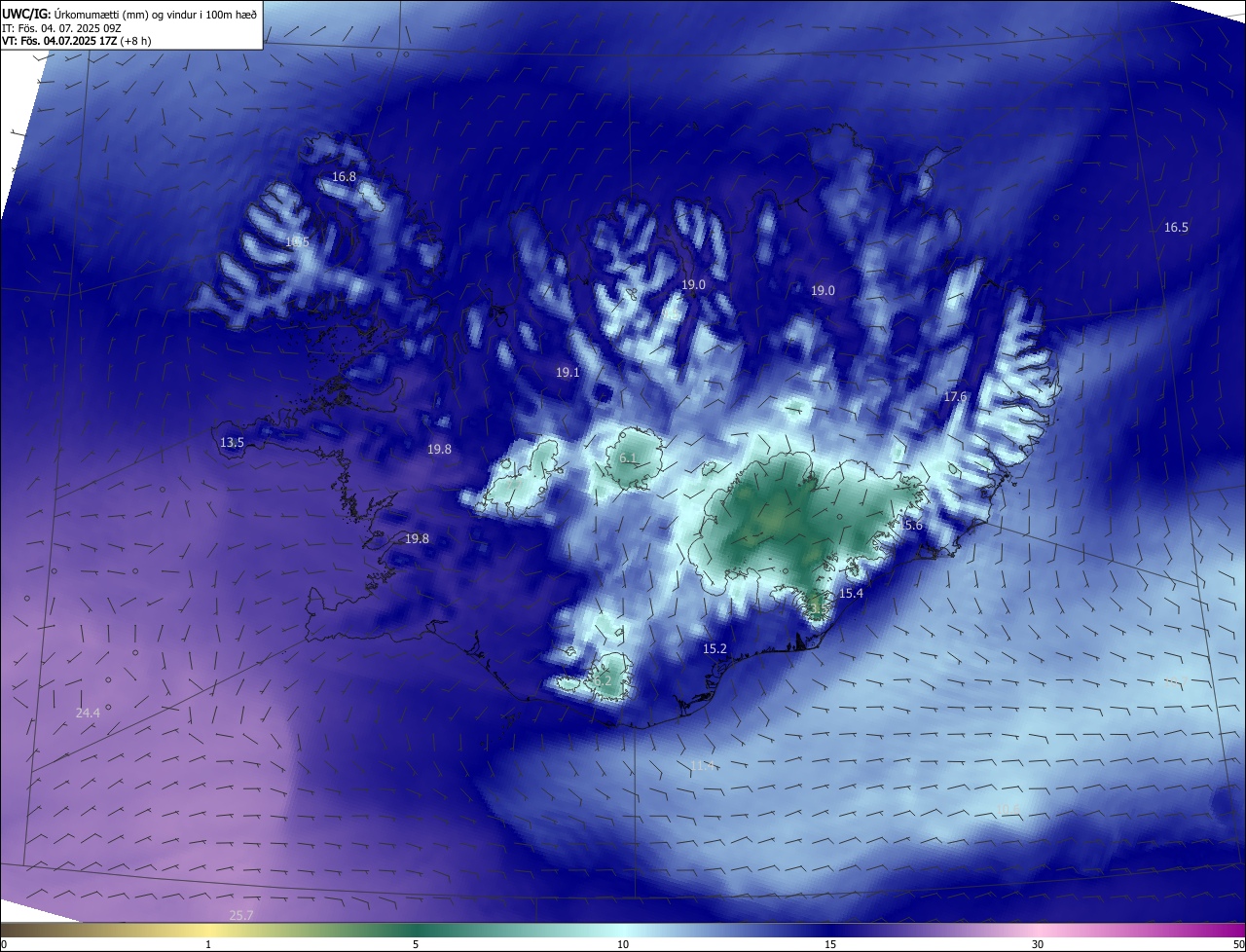
Task: Click the precipitable water color scale bar
Action: [623, 930]
